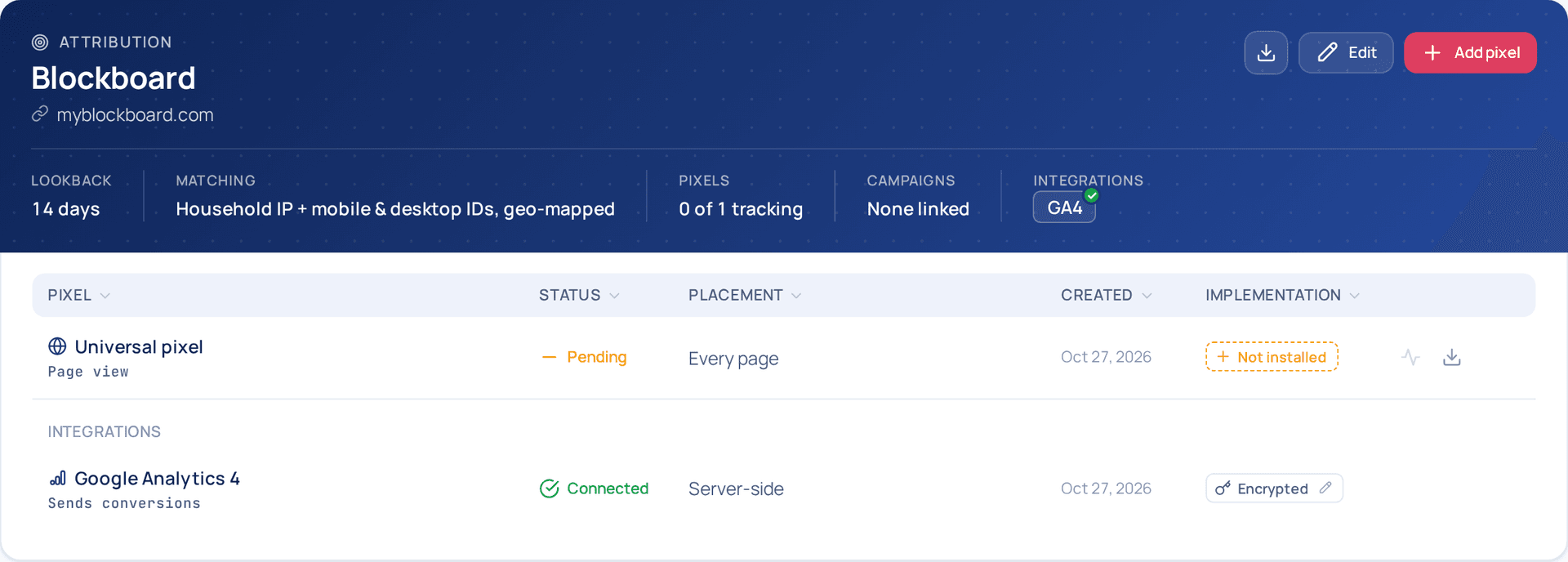Click the plus icon in Not installed
Screen dimensions: 1568x562
click(x=1223, y=357)
